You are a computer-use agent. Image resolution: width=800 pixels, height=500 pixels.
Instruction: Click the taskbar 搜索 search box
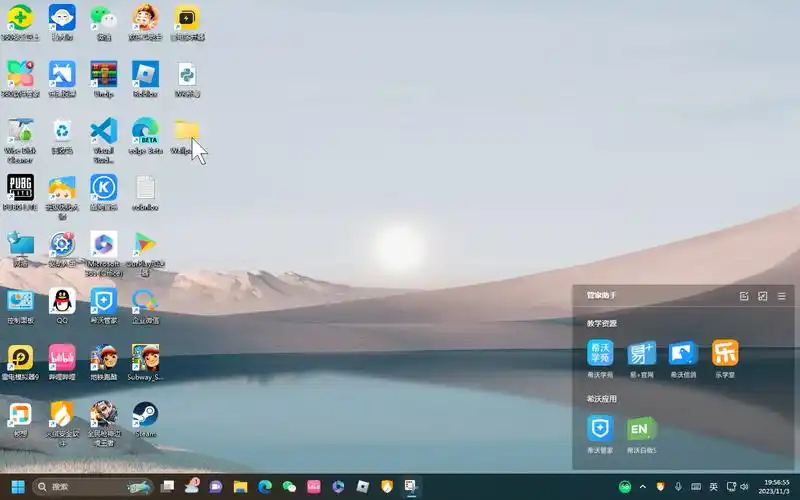[93, 487]
